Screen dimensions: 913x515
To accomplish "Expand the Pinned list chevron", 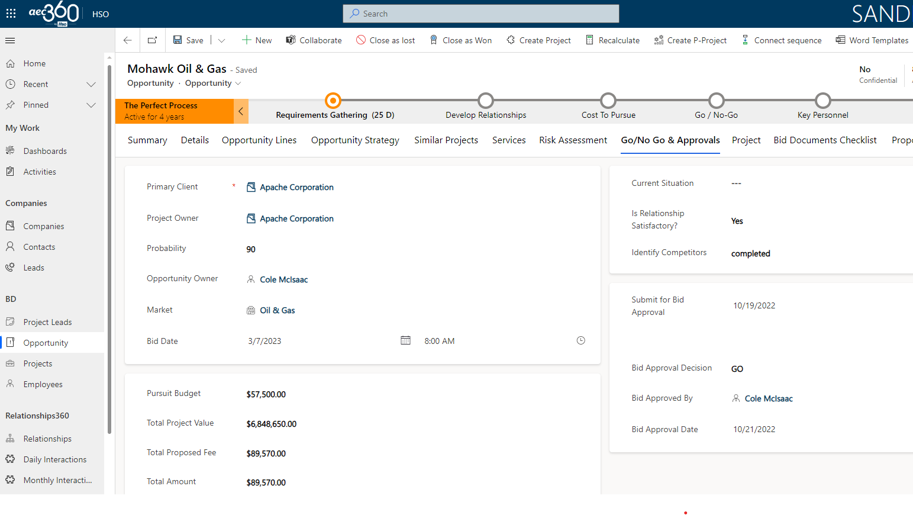I will coord(91,105).
